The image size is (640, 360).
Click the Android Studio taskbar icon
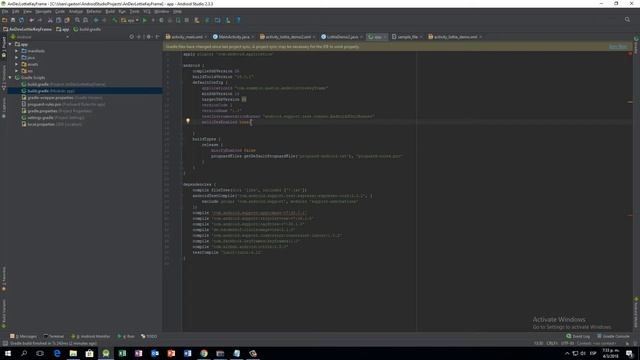(106, 353)
